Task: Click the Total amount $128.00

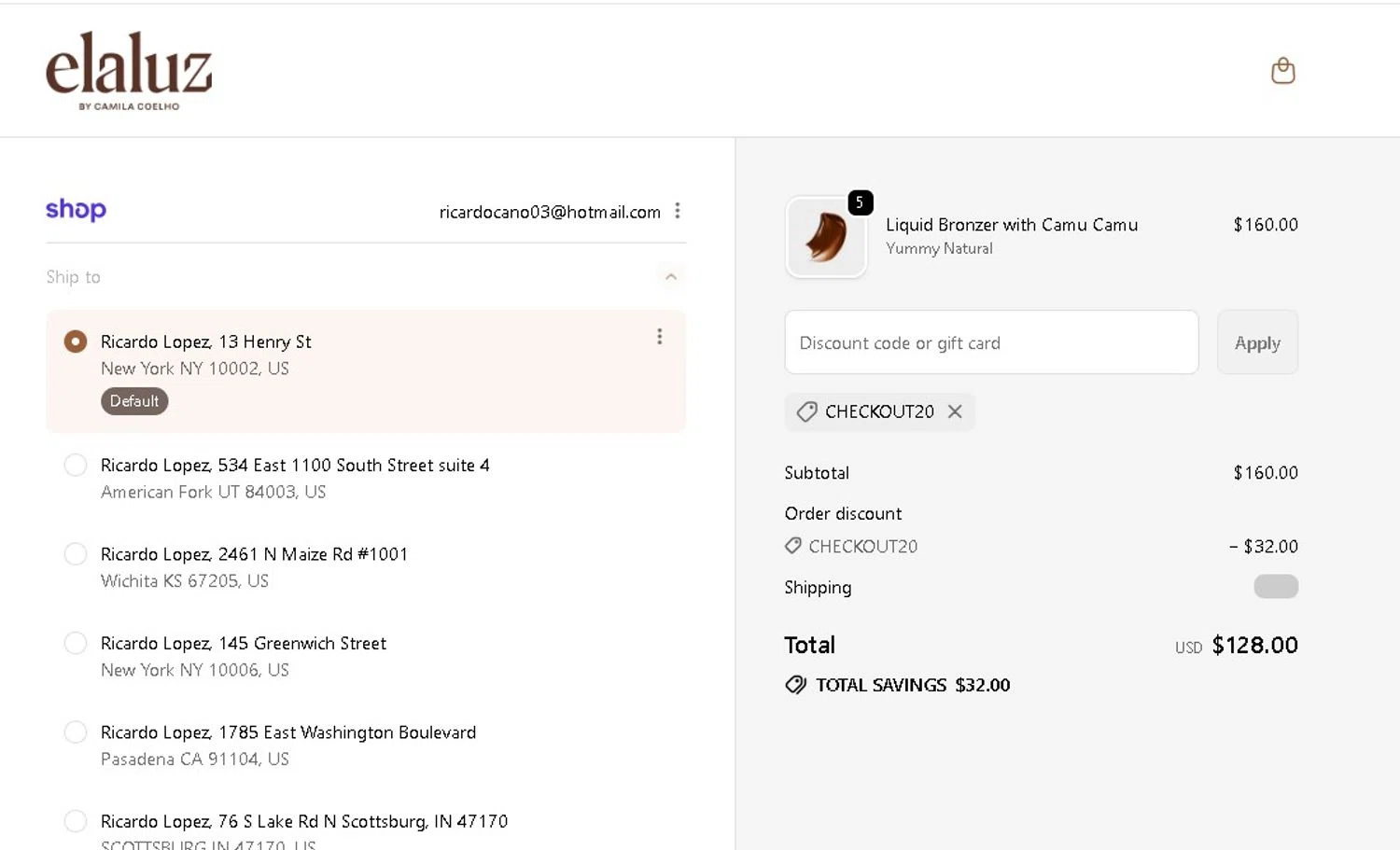Action: pos(1254,645)
